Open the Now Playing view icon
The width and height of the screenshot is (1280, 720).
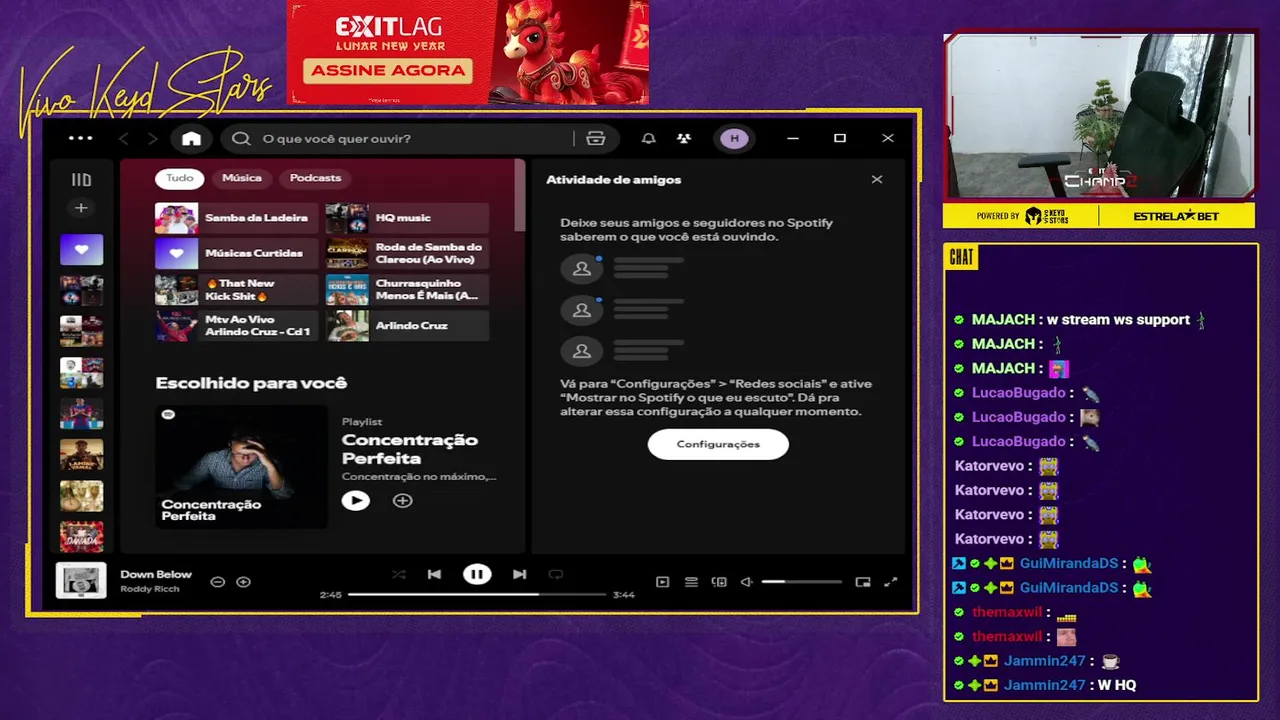pyautogui.click(x=662, y=582)
